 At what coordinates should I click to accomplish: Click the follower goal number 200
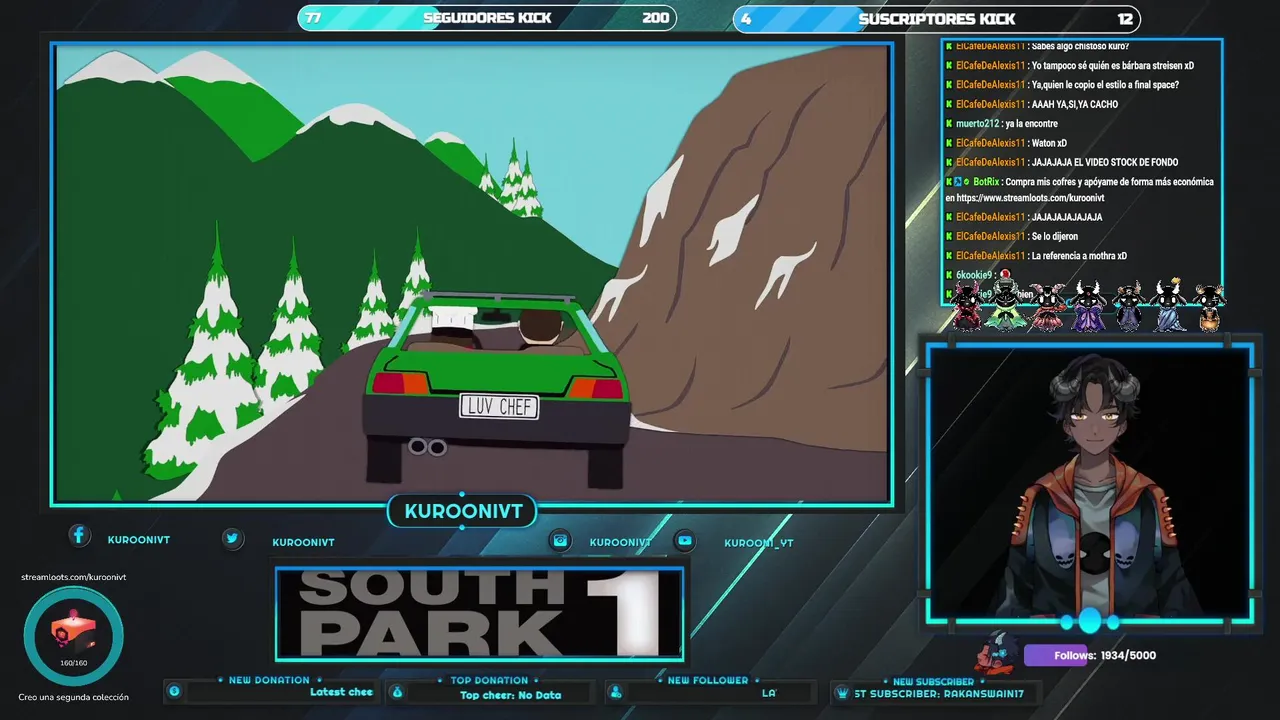pyautogui.click(x=655, y=18)
